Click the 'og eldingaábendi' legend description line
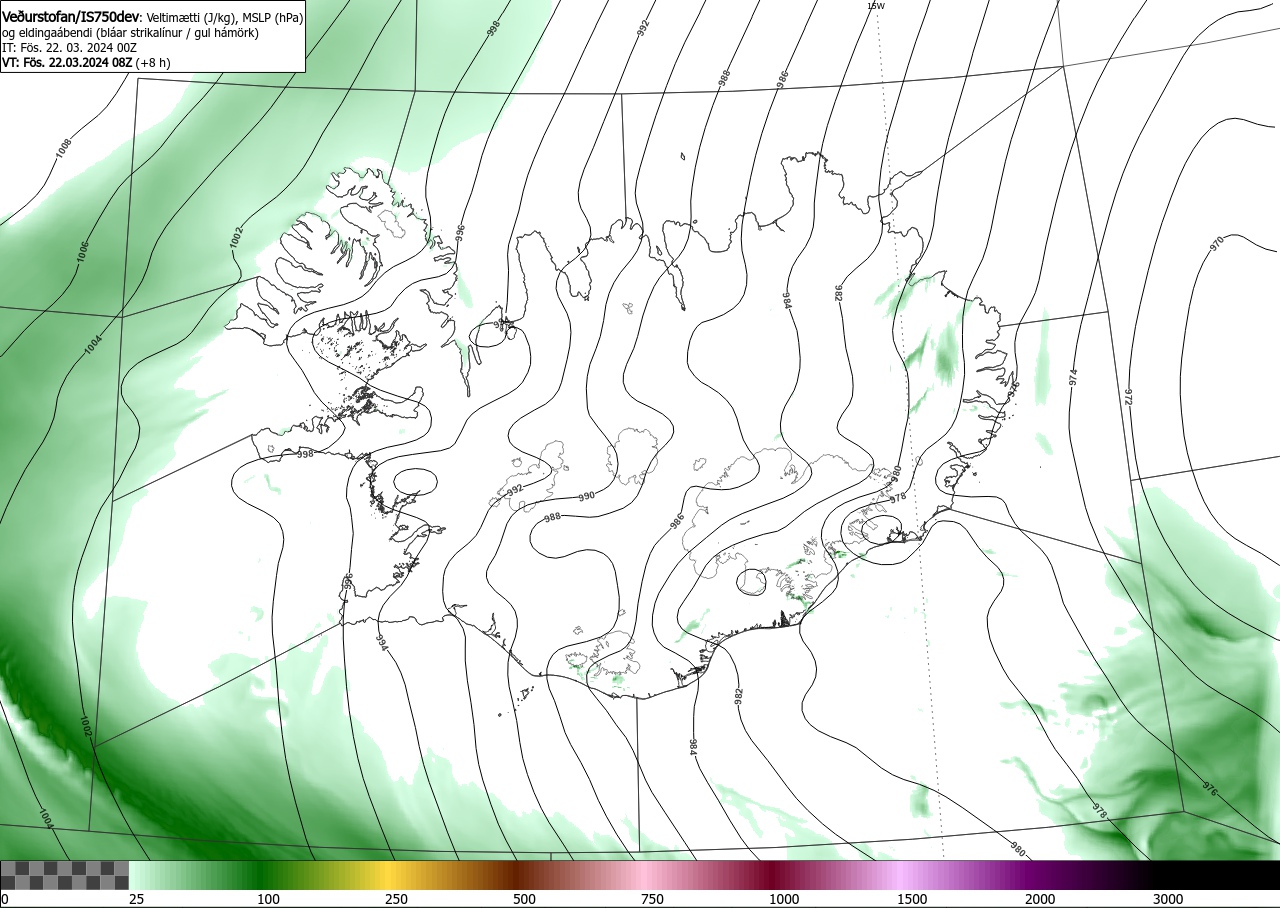The image size is (1280, 908). point(130,33)
